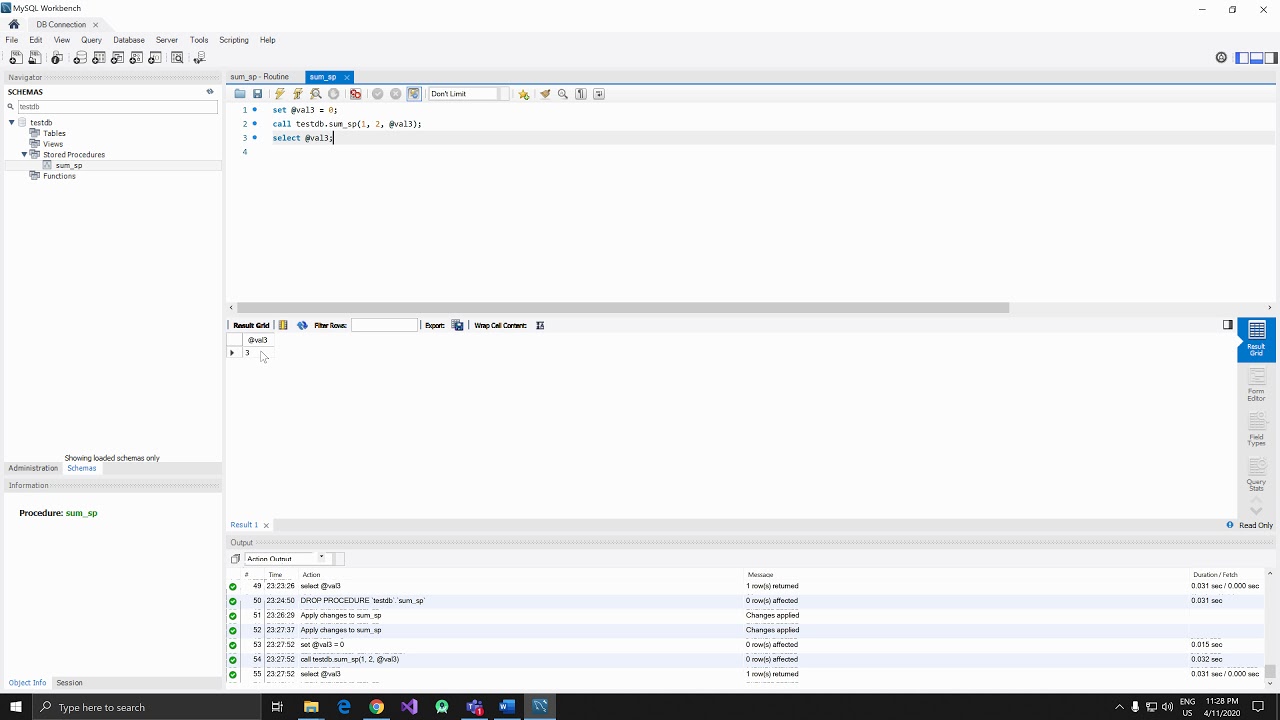Run Explain on the current statement
This screenshot has height=720, width=1280.
point(316,94)
